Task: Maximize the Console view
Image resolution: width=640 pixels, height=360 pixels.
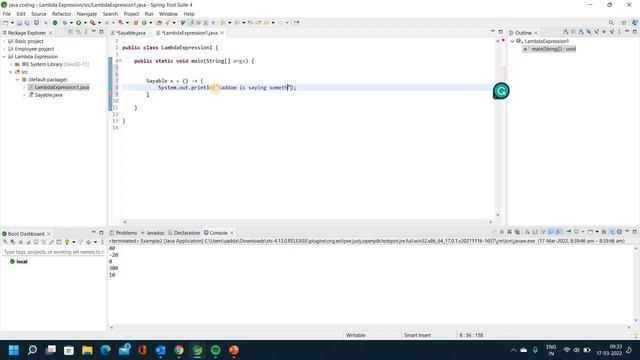Action: coord(635,232)
